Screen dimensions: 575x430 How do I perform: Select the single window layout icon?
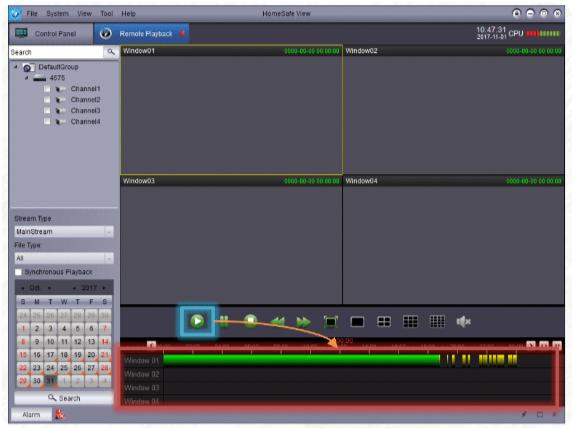click(x=357, y=322)
